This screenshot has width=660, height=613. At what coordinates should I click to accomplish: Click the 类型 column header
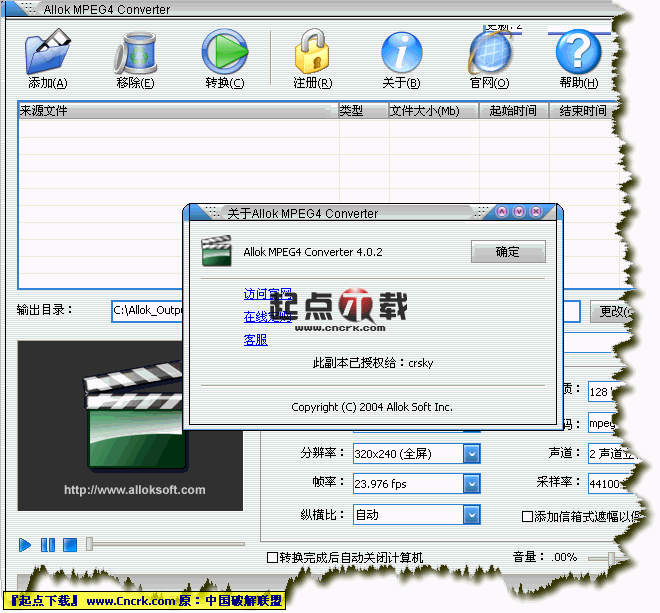(x=364, y=111)
